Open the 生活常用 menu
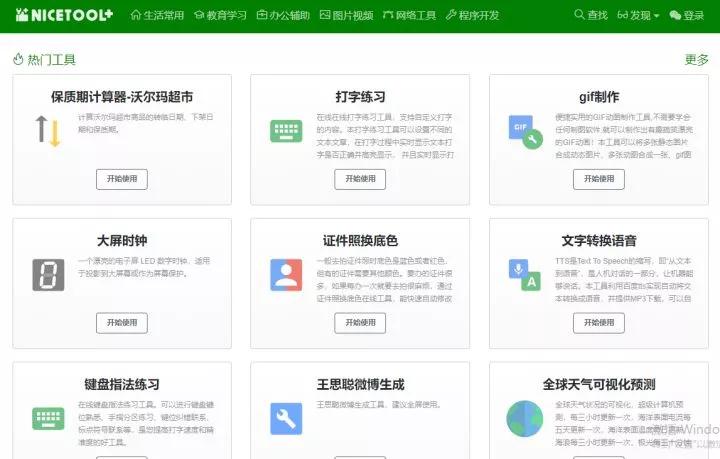This screenshot has height=459, width=720. [x=157, y=15]
